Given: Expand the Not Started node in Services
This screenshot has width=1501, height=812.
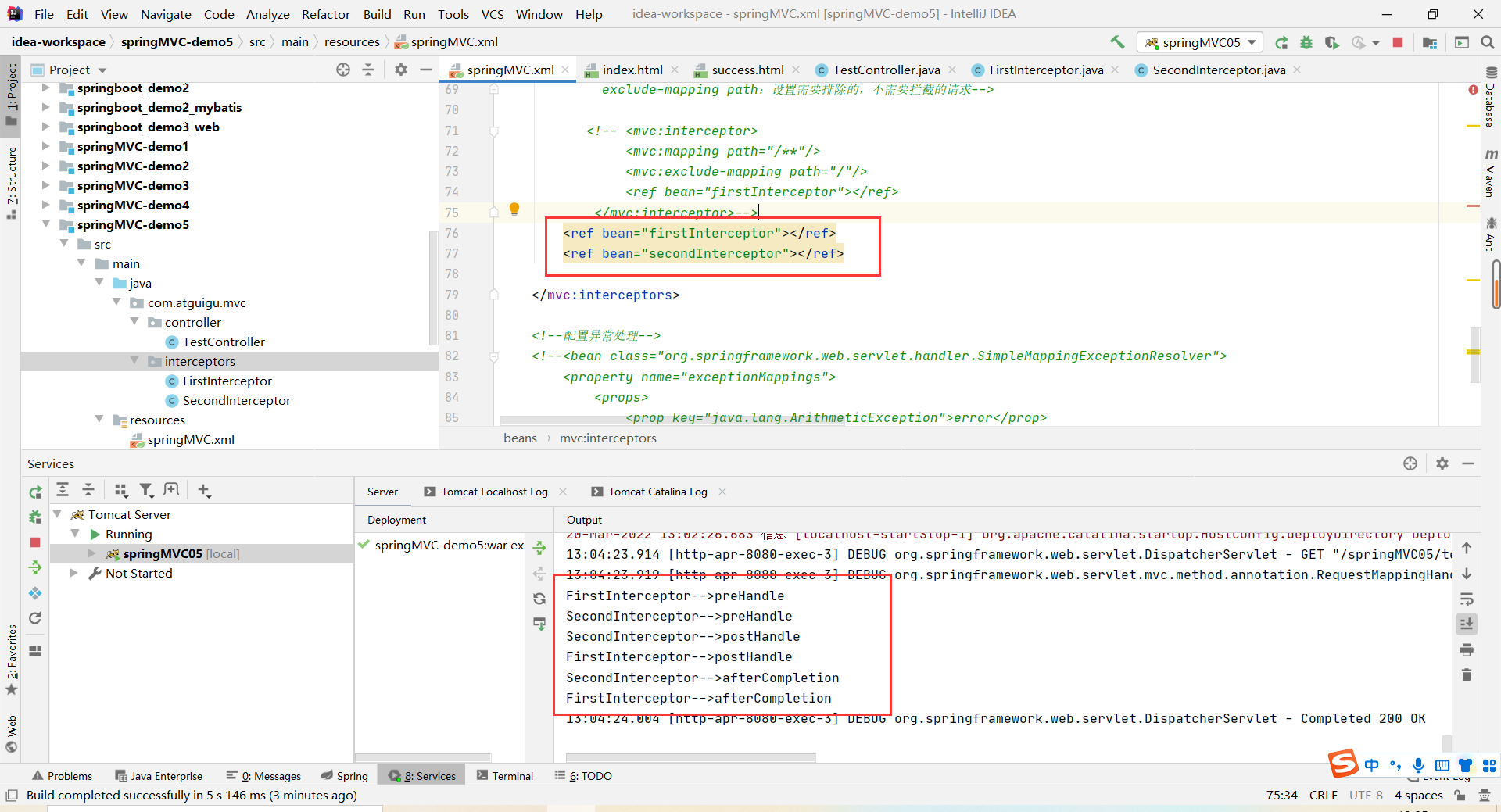Looking at the screenshot, I should (74, 573).
